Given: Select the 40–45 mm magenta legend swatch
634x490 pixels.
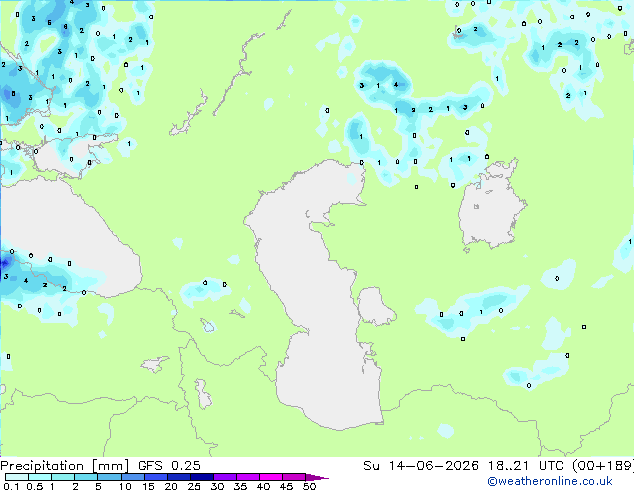Looking at the screenshot, I should [271, 477].
